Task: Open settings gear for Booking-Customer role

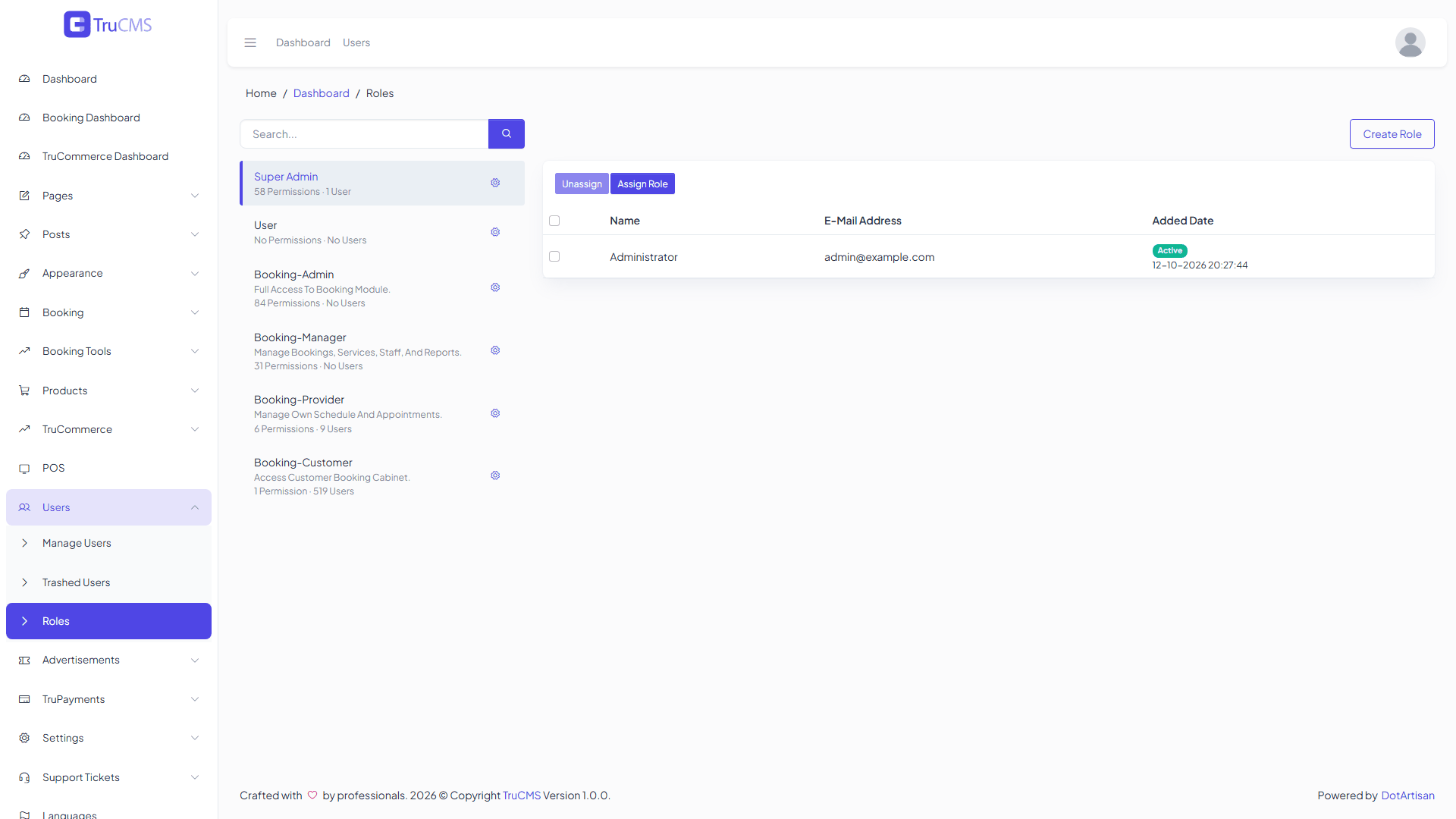Action: pos(495,475)
